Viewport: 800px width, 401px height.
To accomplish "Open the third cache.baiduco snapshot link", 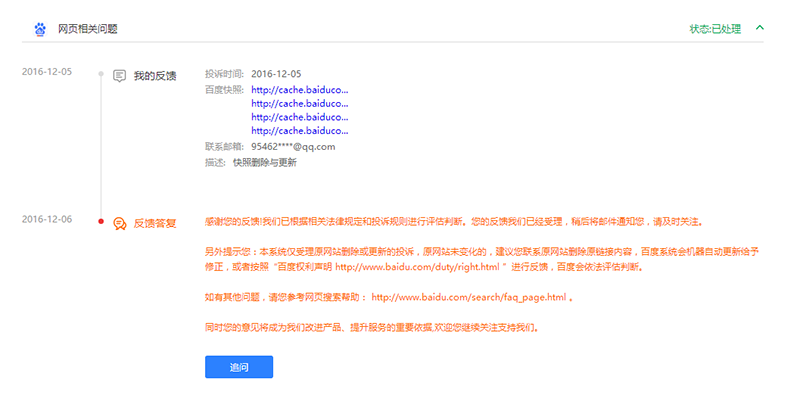I will tap(299, 117).
